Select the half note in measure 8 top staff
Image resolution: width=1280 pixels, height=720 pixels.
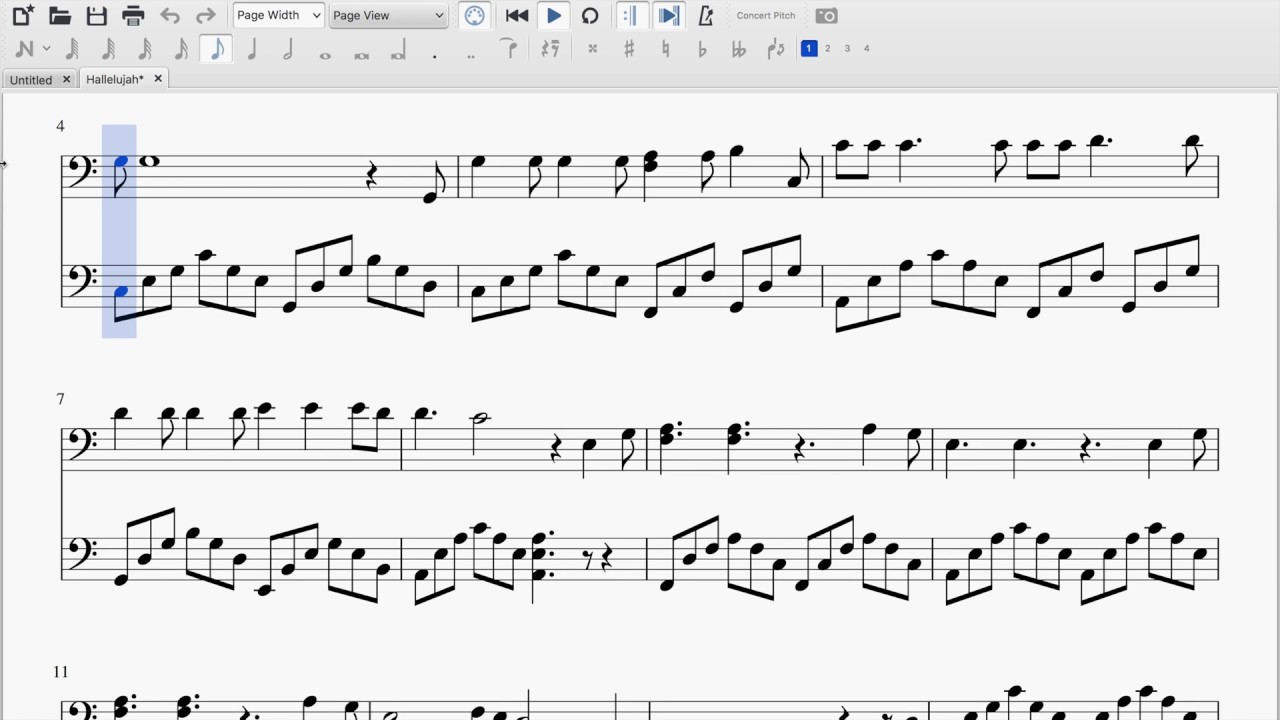pyautogui.click(x=481, y=418)
